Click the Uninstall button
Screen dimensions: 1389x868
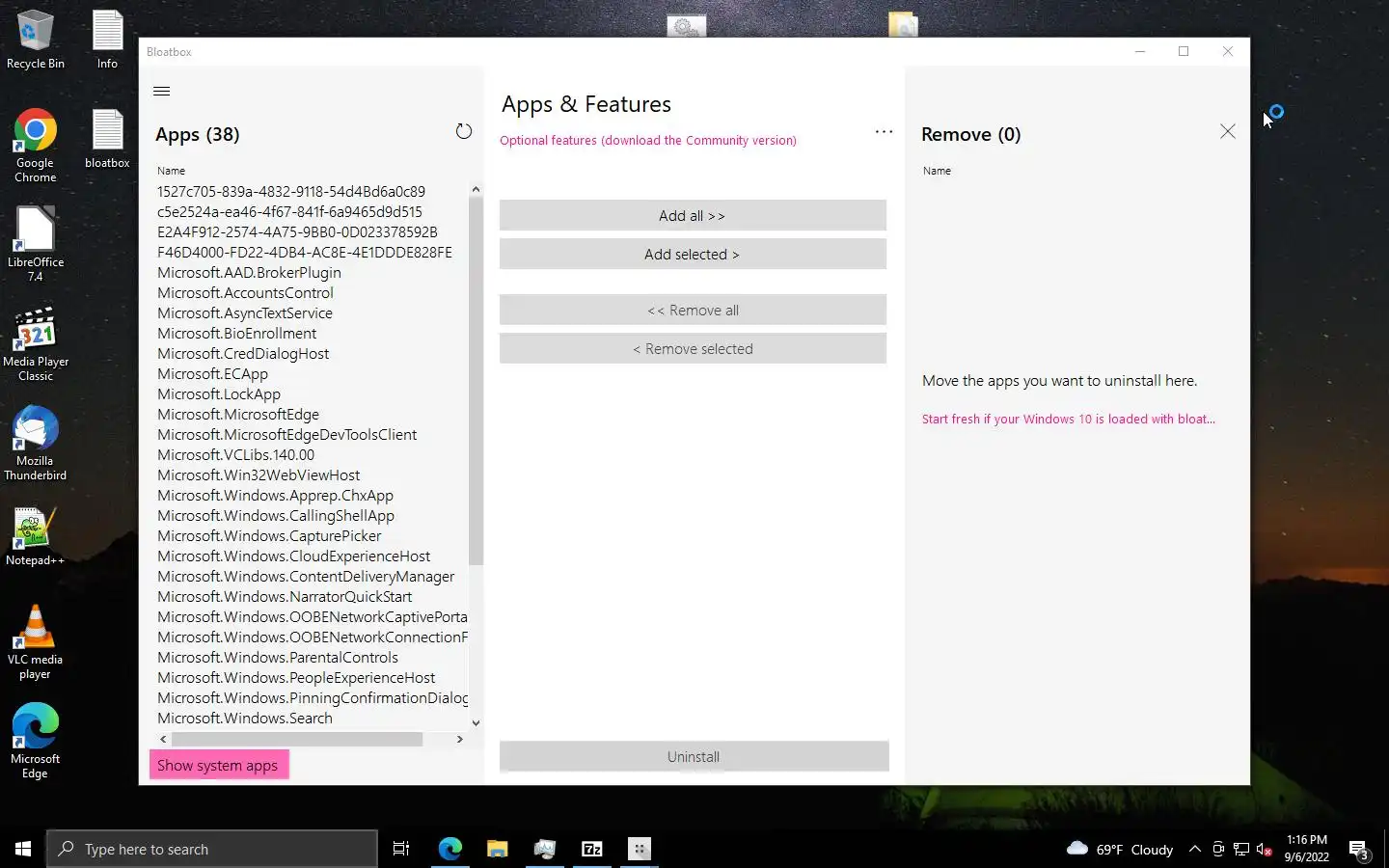[x=694, y=756]
